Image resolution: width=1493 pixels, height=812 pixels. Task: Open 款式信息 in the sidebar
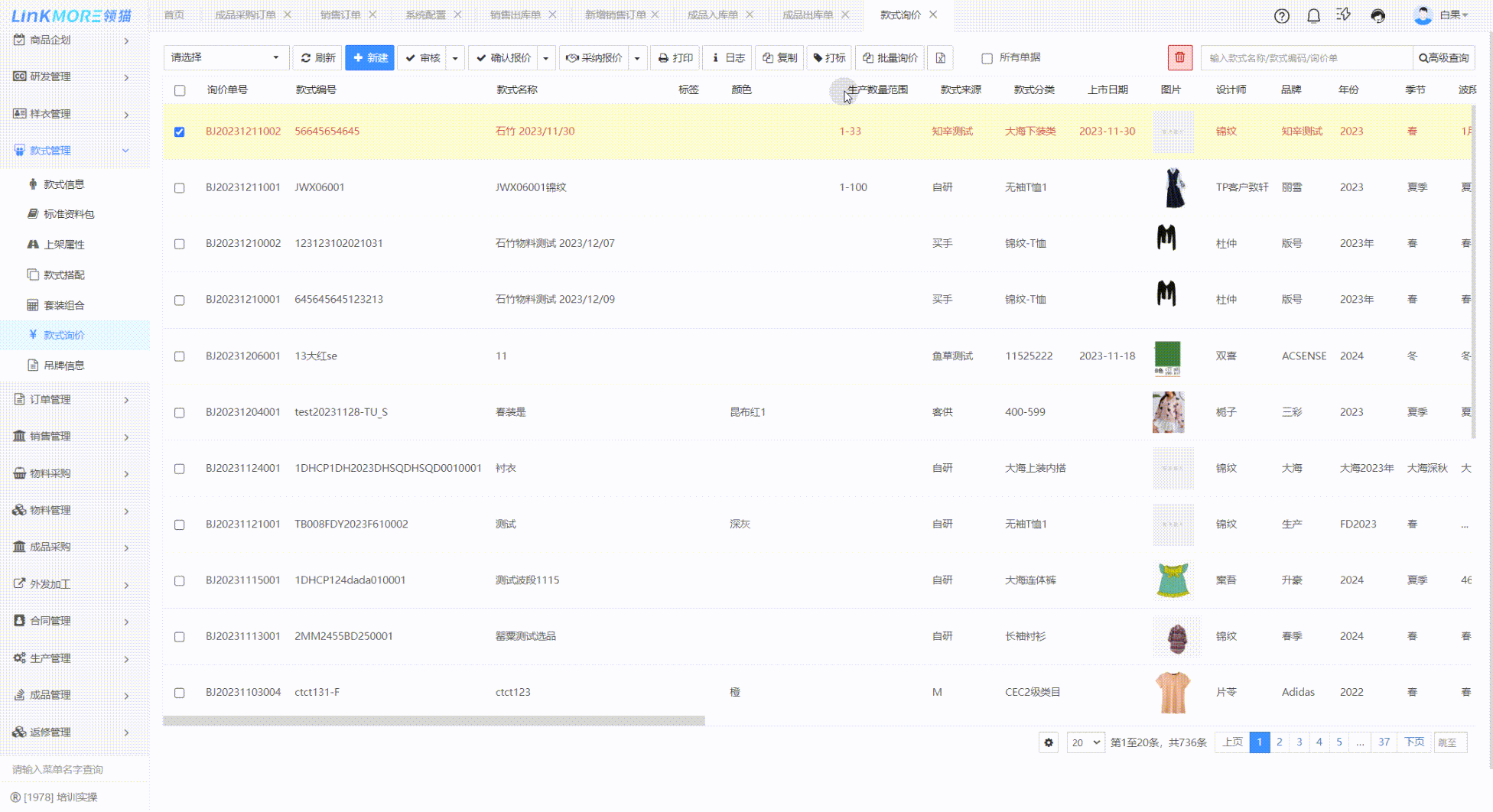pyautogui.click(x=63, y=184)
